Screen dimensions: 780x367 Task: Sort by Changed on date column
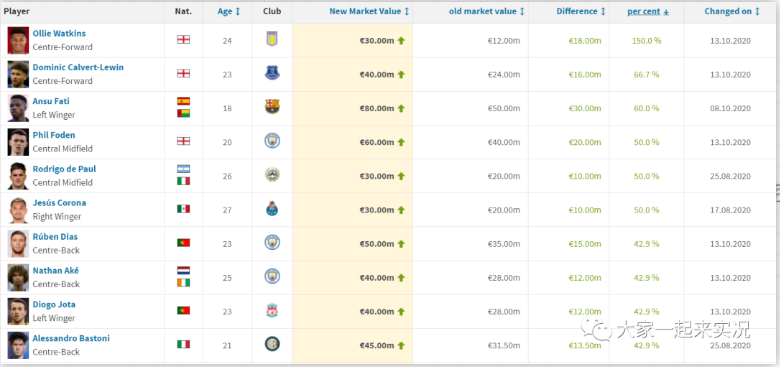pyautogui.click(x=732, y=11)
